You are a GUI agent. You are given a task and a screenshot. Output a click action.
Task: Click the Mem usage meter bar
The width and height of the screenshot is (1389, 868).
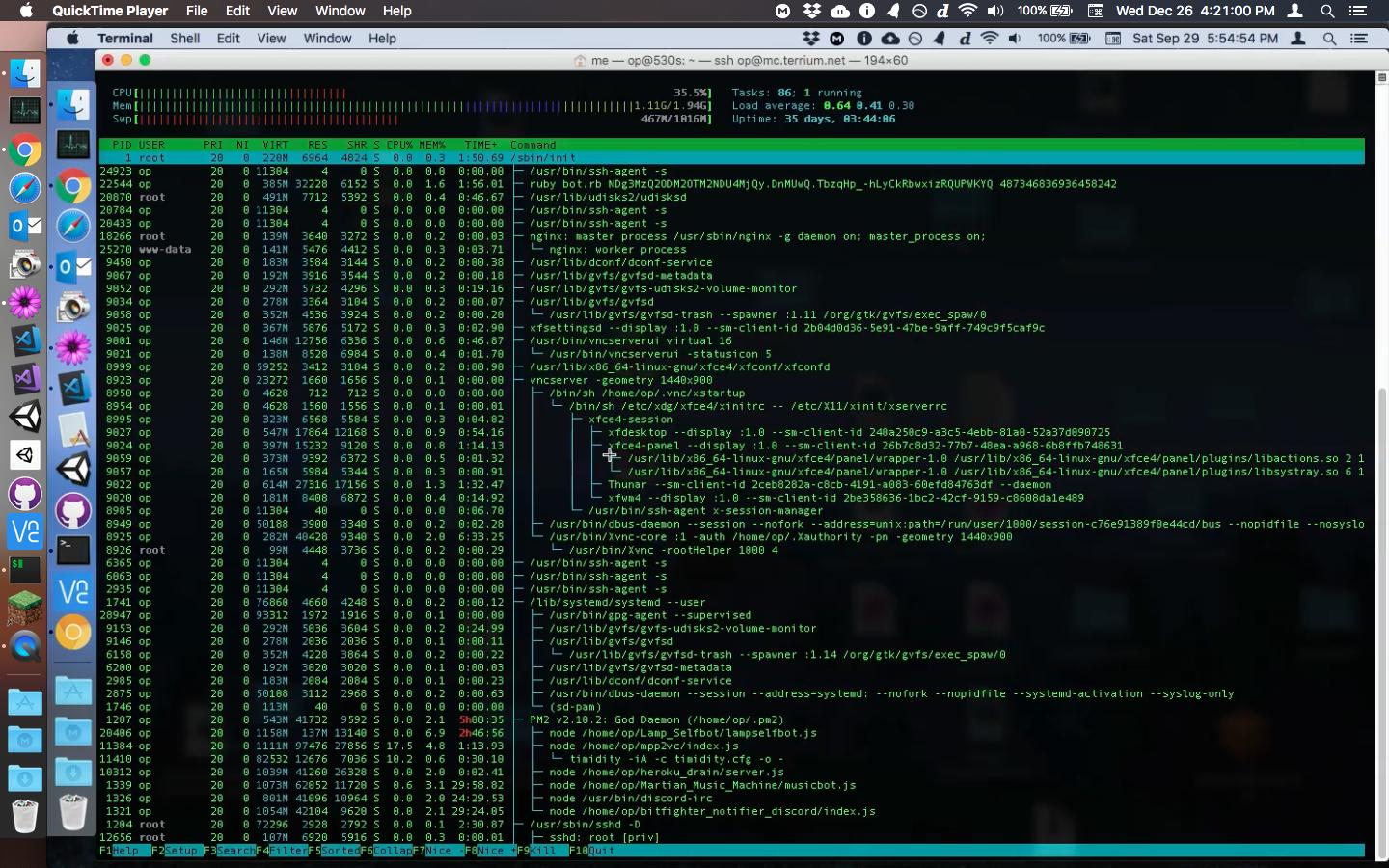coord(412,106)
